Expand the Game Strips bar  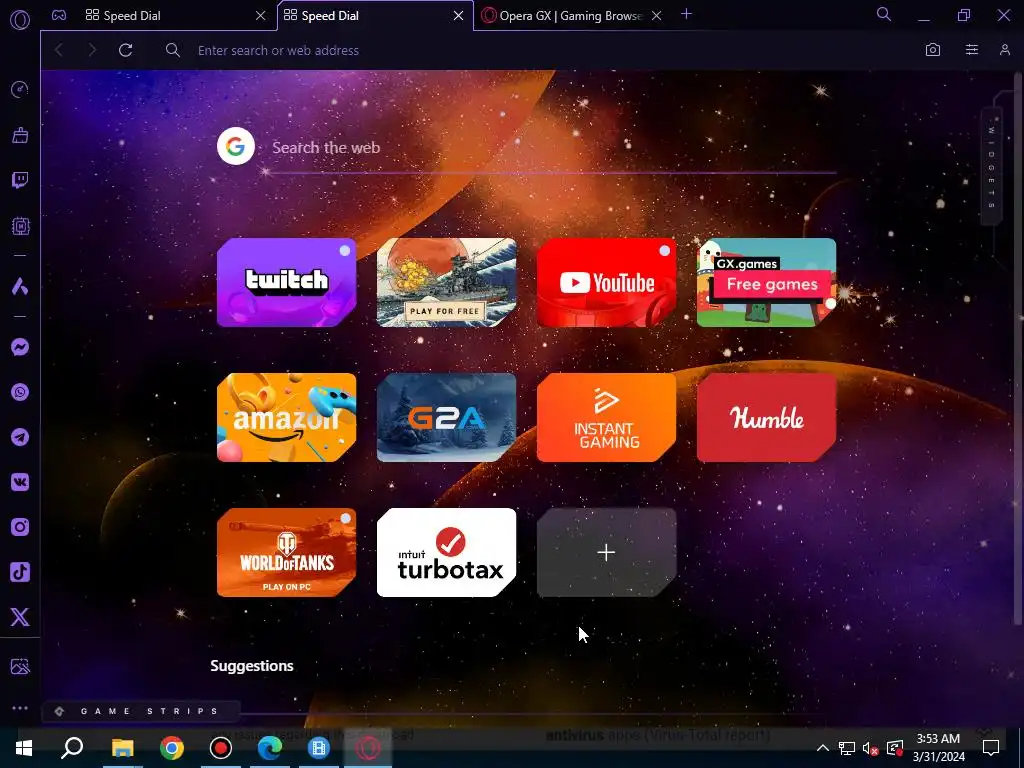pos(141,711)
